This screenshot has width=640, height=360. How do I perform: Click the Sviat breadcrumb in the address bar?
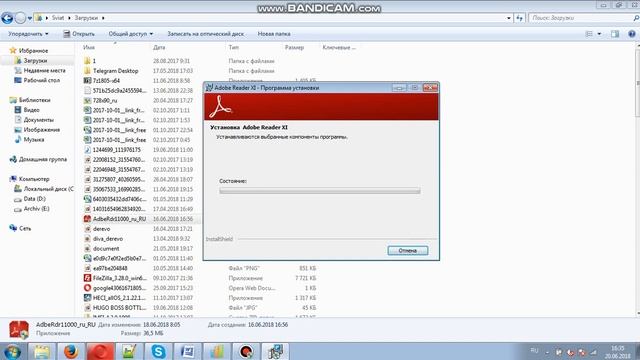coord(58,18)
